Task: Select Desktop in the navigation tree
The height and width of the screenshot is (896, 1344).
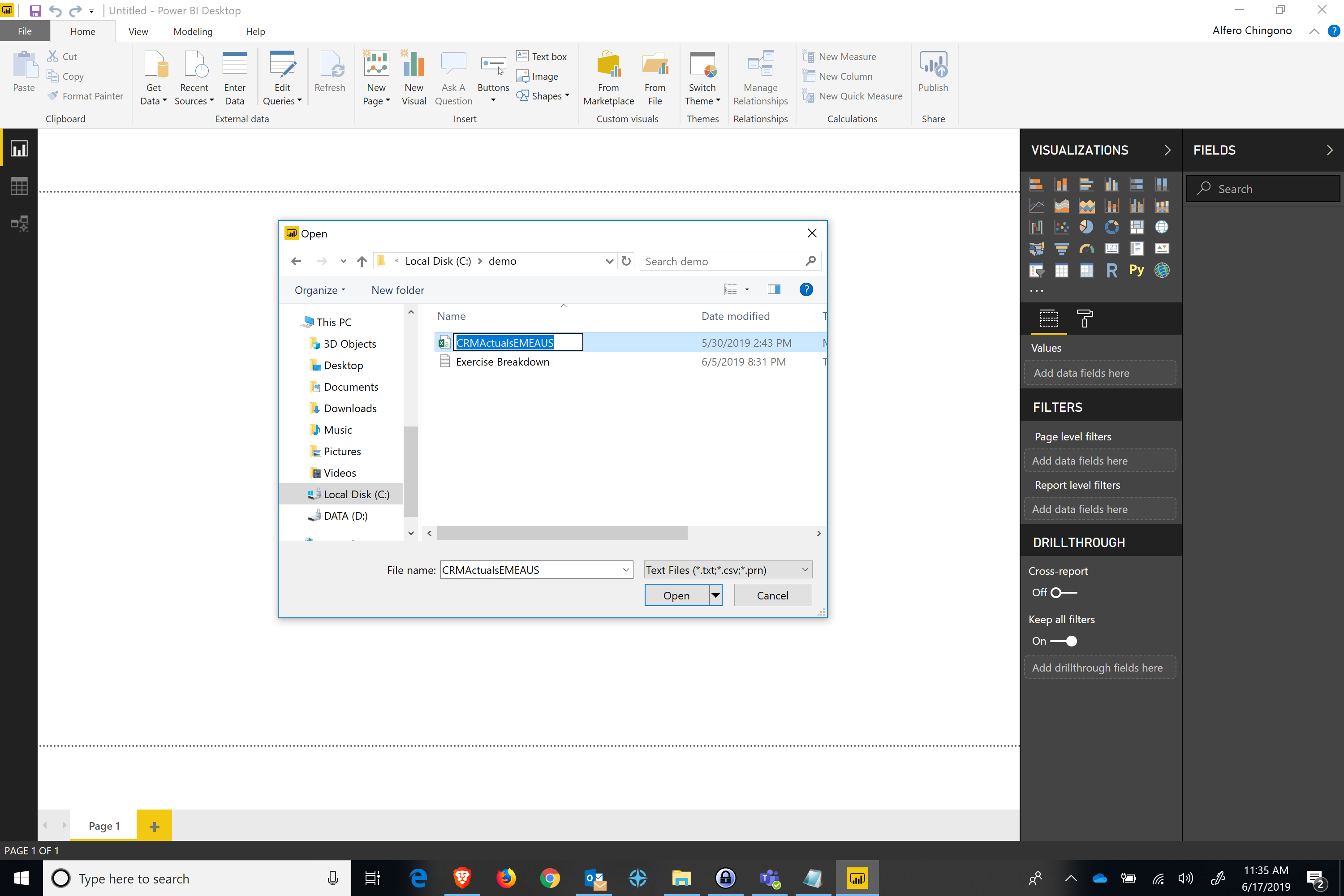Action: (343, 365)
